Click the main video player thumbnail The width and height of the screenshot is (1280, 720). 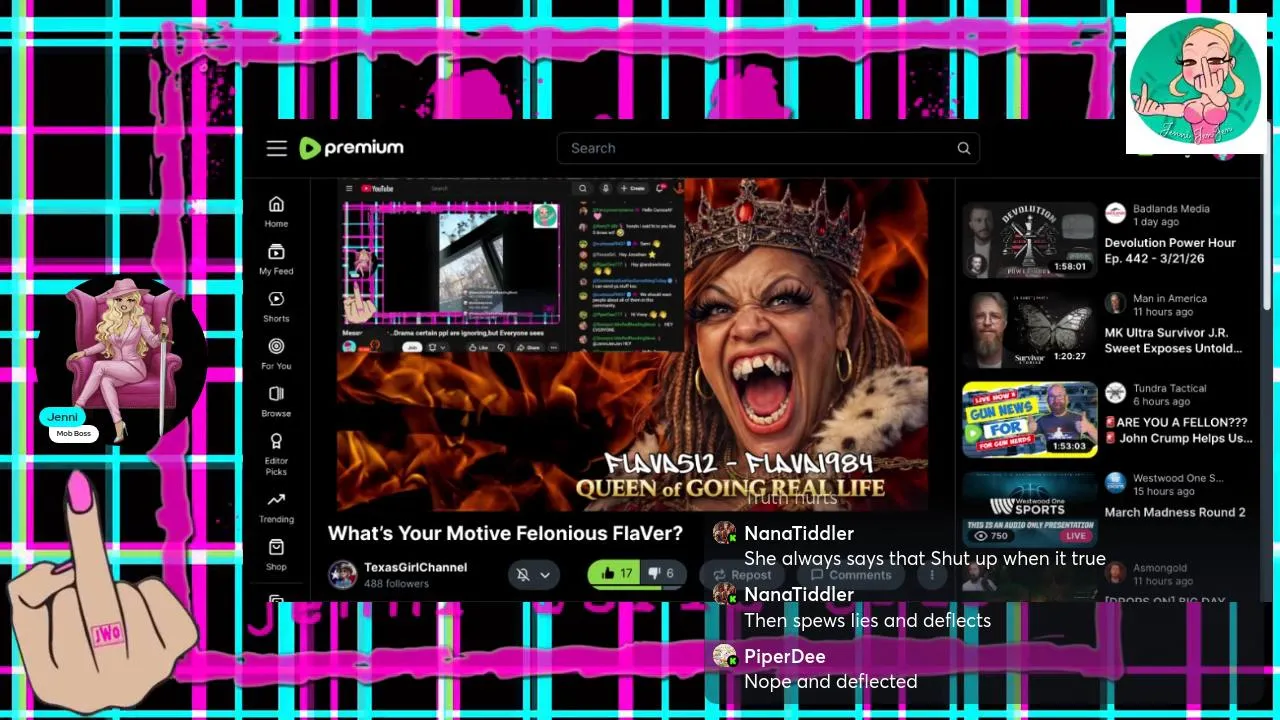(632, 345)
